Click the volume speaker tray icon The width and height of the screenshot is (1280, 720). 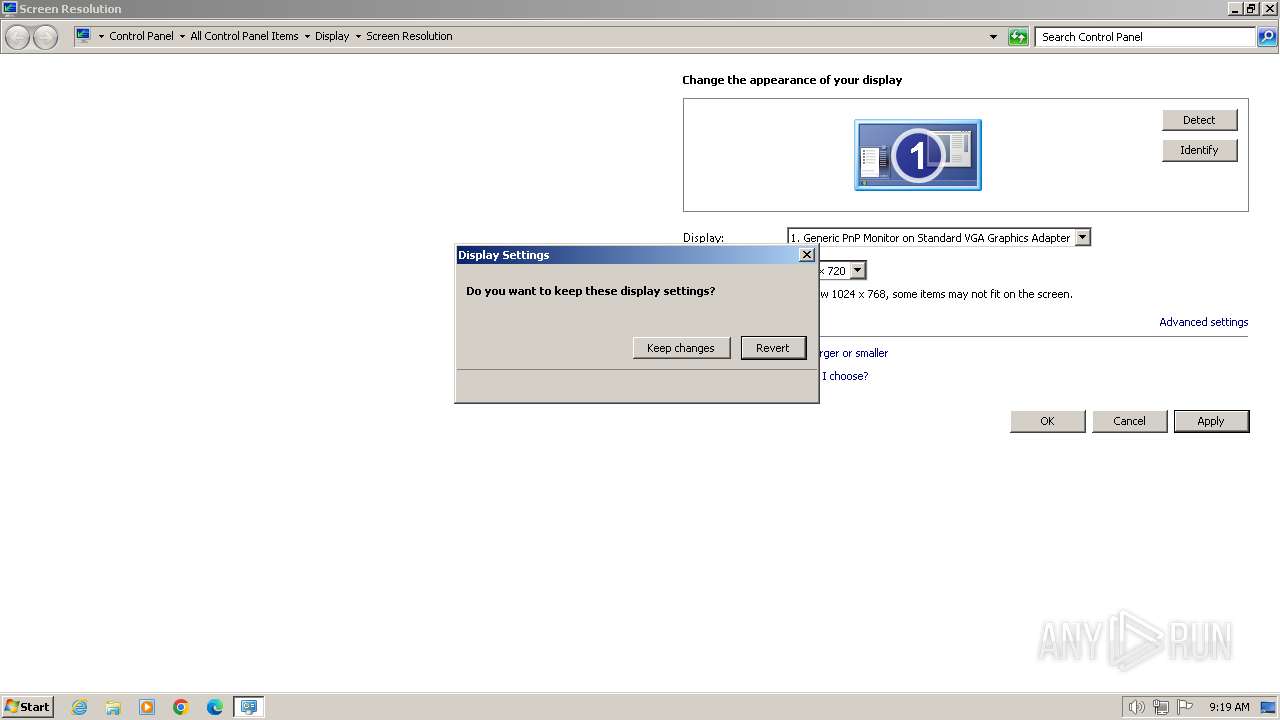tap(1136, 707)
